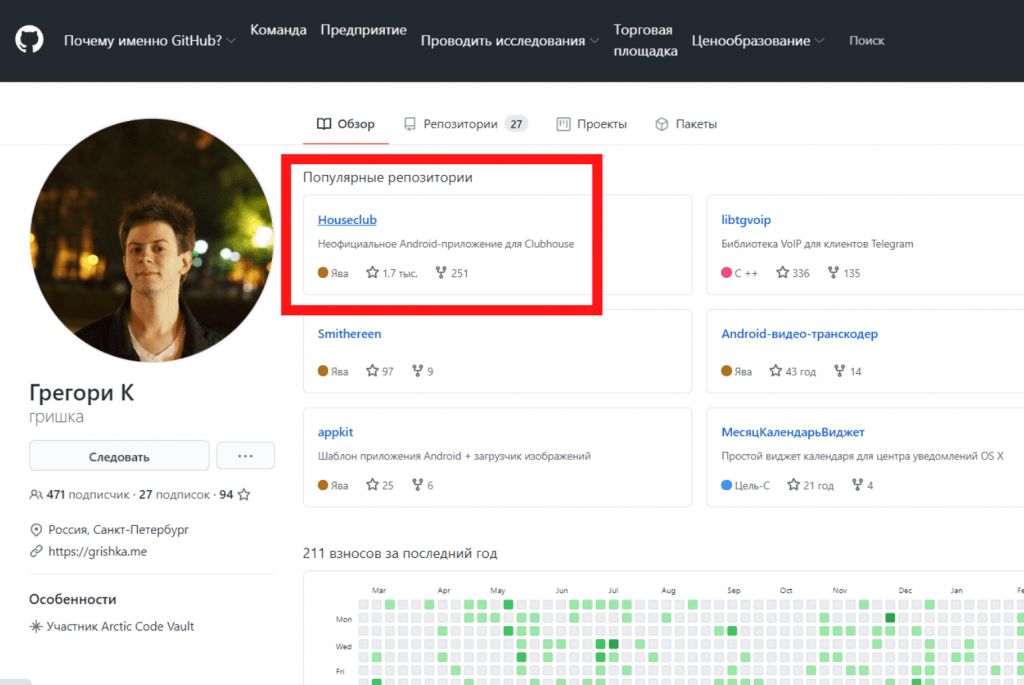Click the fork icon of Android-видео-транскодер
Image resolution: width=1024 pixels, height=685 pixels.
click(x=840, y=371)
